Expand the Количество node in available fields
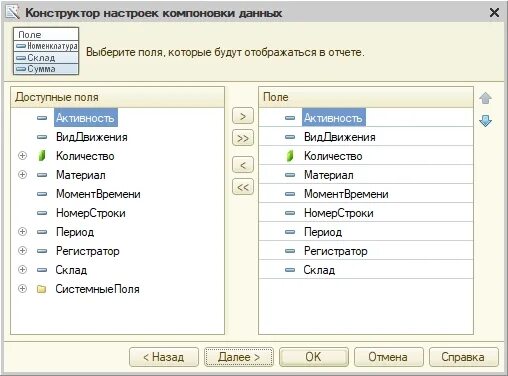The height and width of the screenshot is (376, 508). tap(22, 156)
